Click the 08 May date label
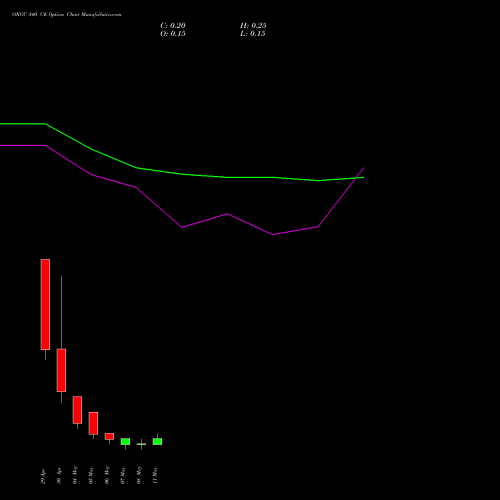Image resolution: width=500 pixels, height=500 pixels. pyautogui.click(x=139, y=475)
